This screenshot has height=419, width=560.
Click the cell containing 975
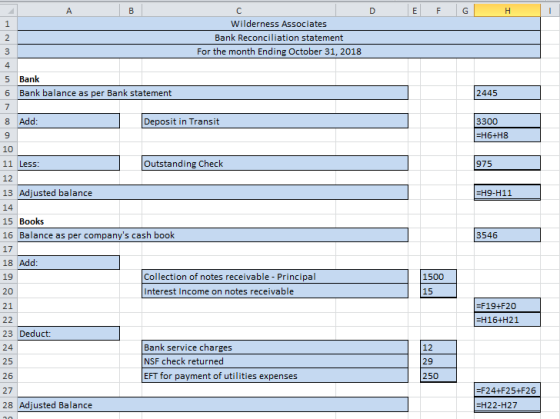(507, 163)
